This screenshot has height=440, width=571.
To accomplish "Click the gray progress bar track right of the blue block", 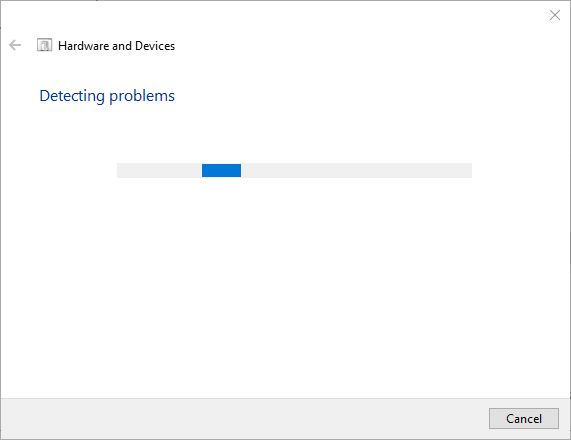I will click(356, 170).
